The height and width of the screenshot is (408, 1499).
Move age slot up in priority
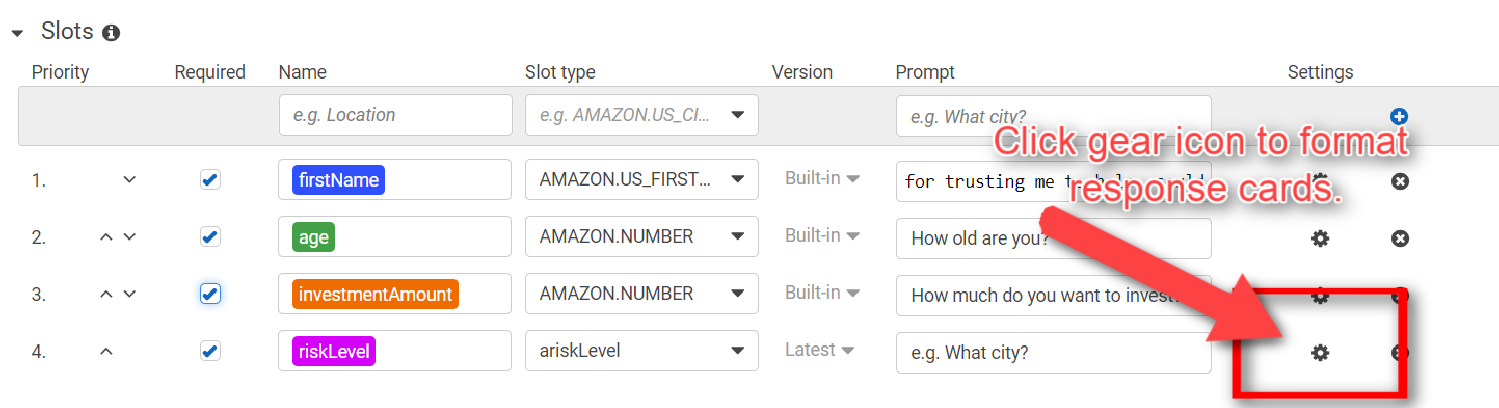coord(107,238)
